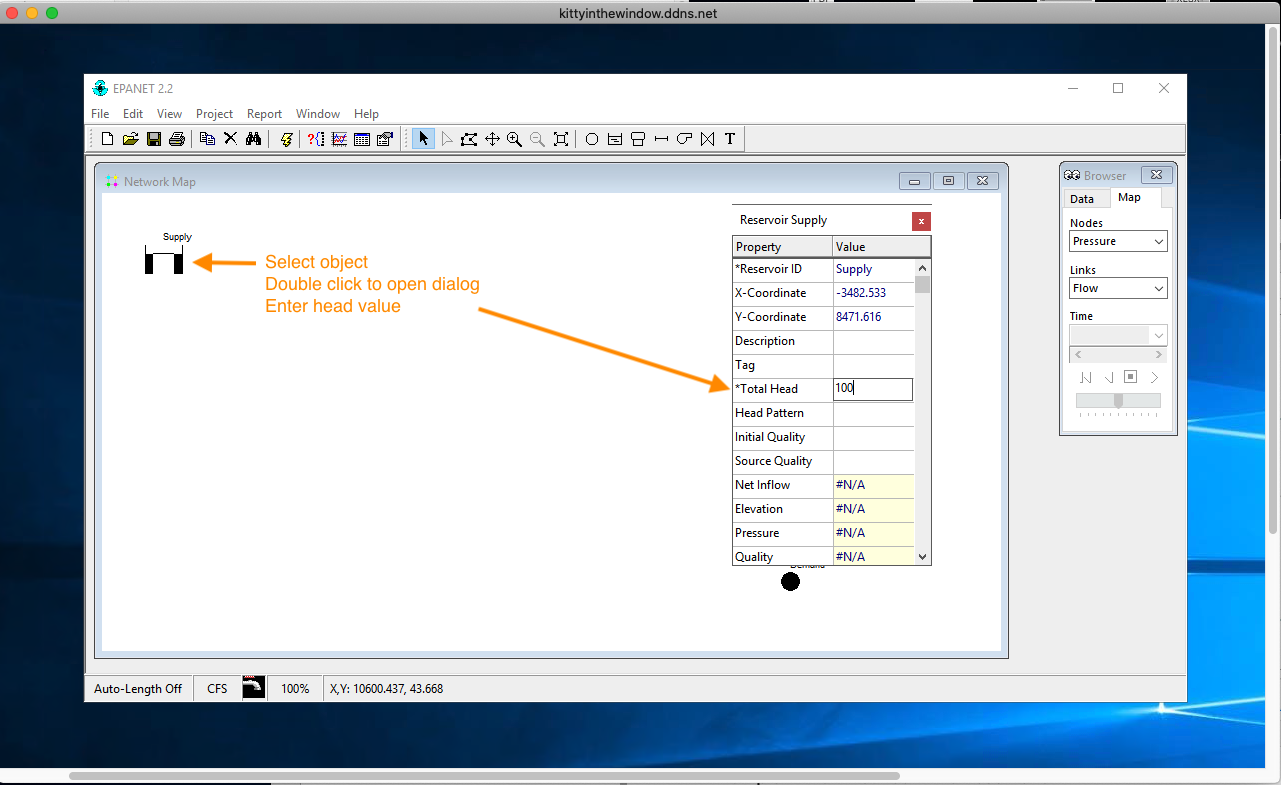This screenshot has width=1281, height=785.
Task: Create a graph with the graph icon
Action: click(339, 139)
